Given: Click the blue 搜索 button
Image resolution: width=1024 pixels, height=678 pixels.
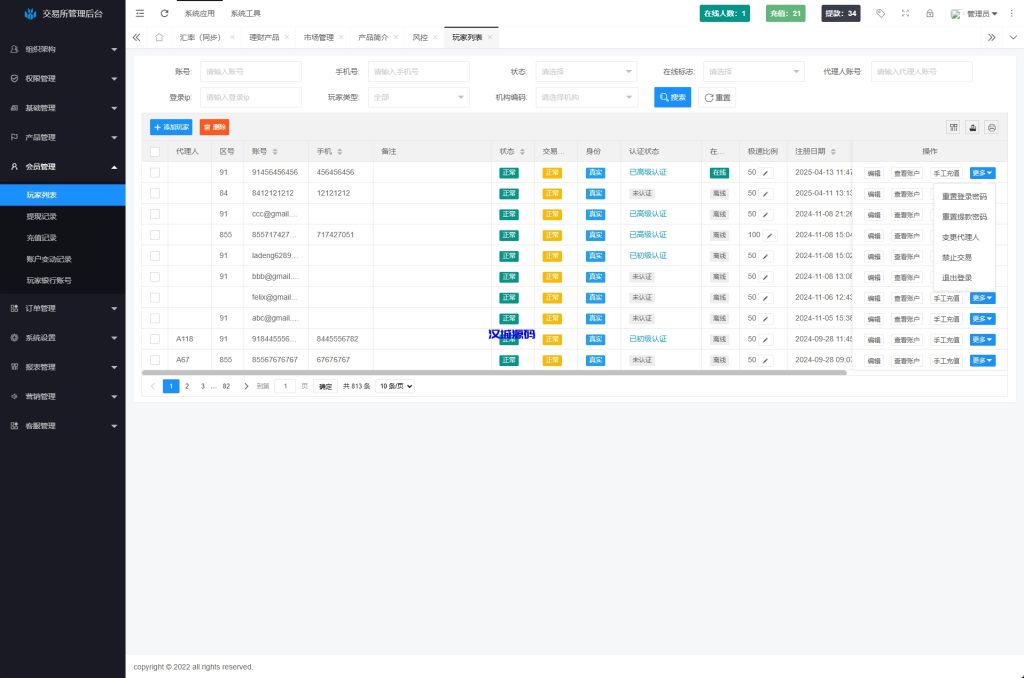Looking at the screenshot, I should 673,97.
